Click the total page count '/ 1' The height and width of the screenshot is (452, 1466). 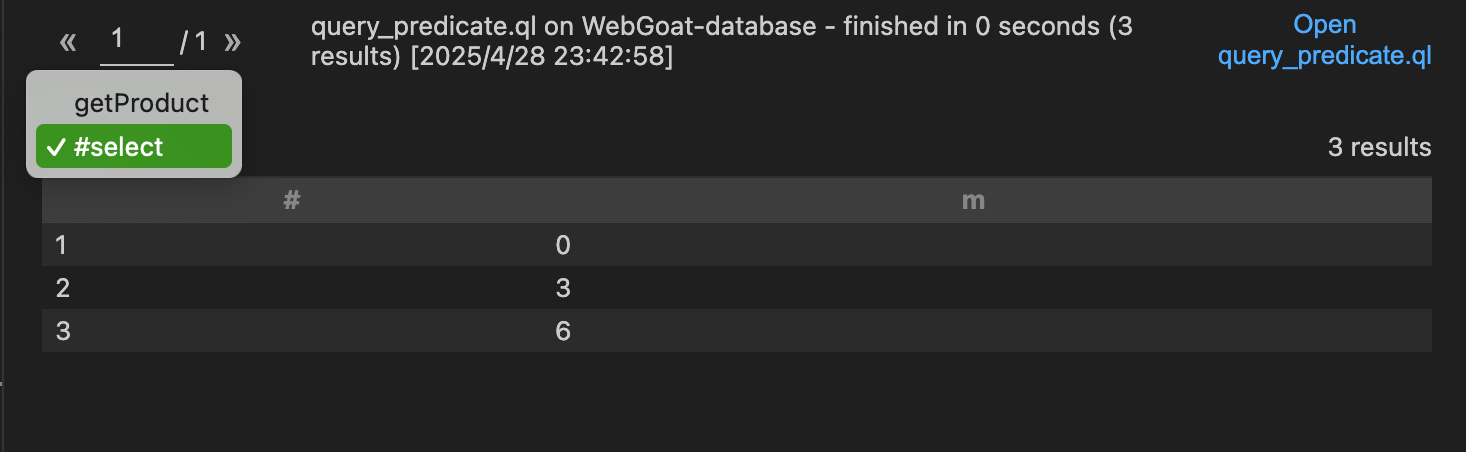tap(194, 42)
